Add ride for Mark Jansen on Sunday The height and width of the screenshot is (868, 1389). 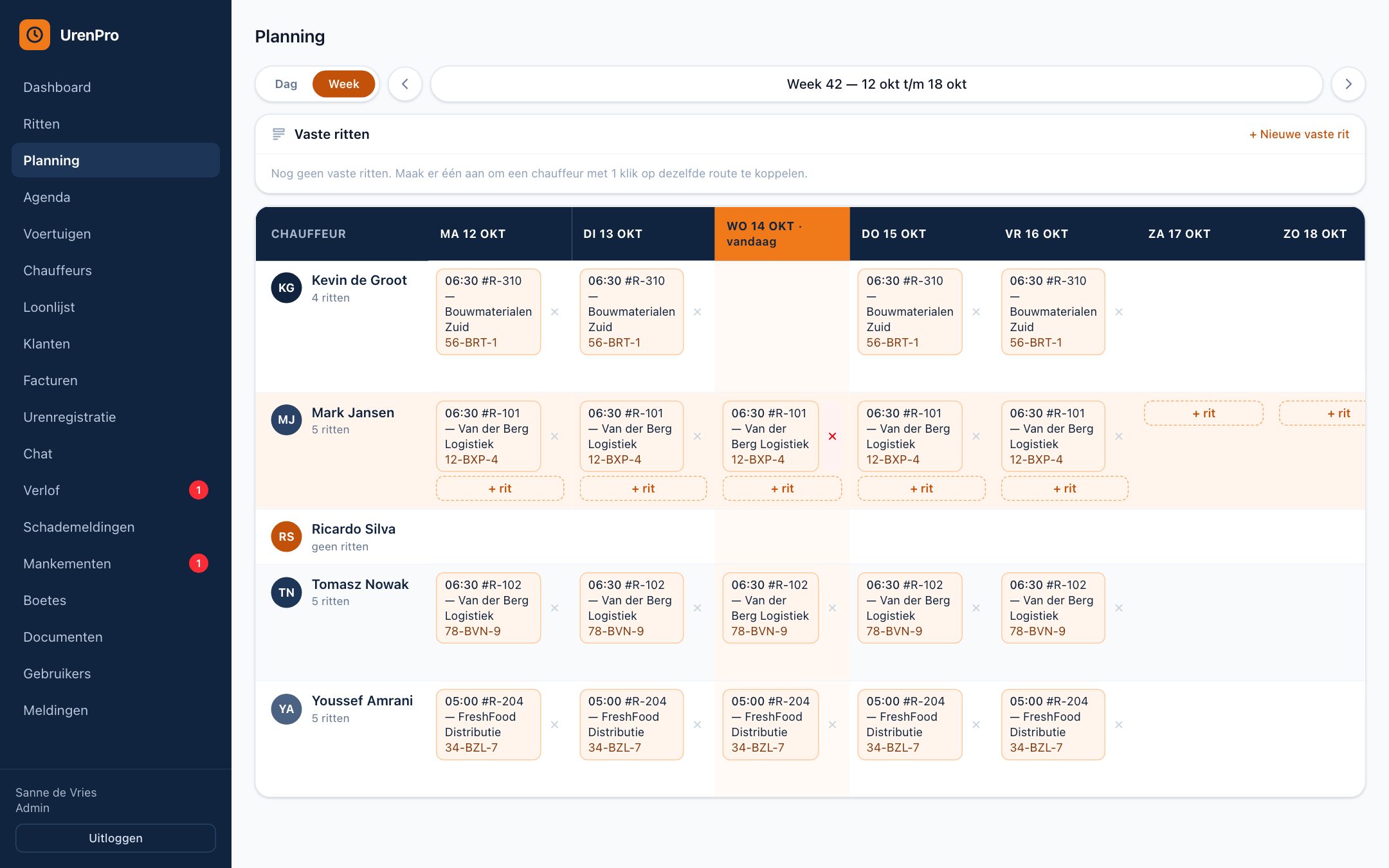click(x=1323, y=413)
